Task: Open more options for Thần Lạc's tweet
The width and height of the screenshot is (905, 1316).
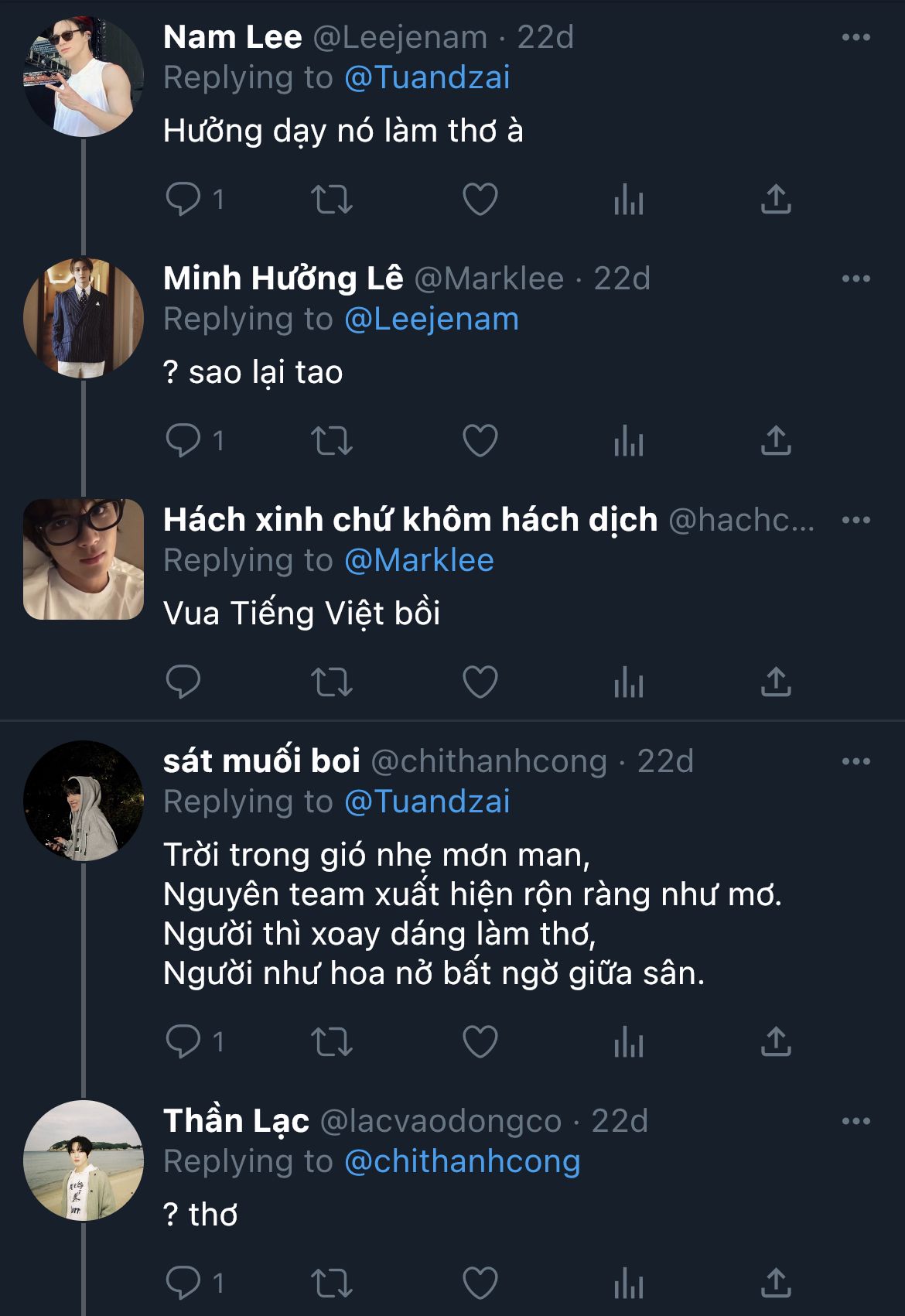Action: click(x=855, y=1121)
